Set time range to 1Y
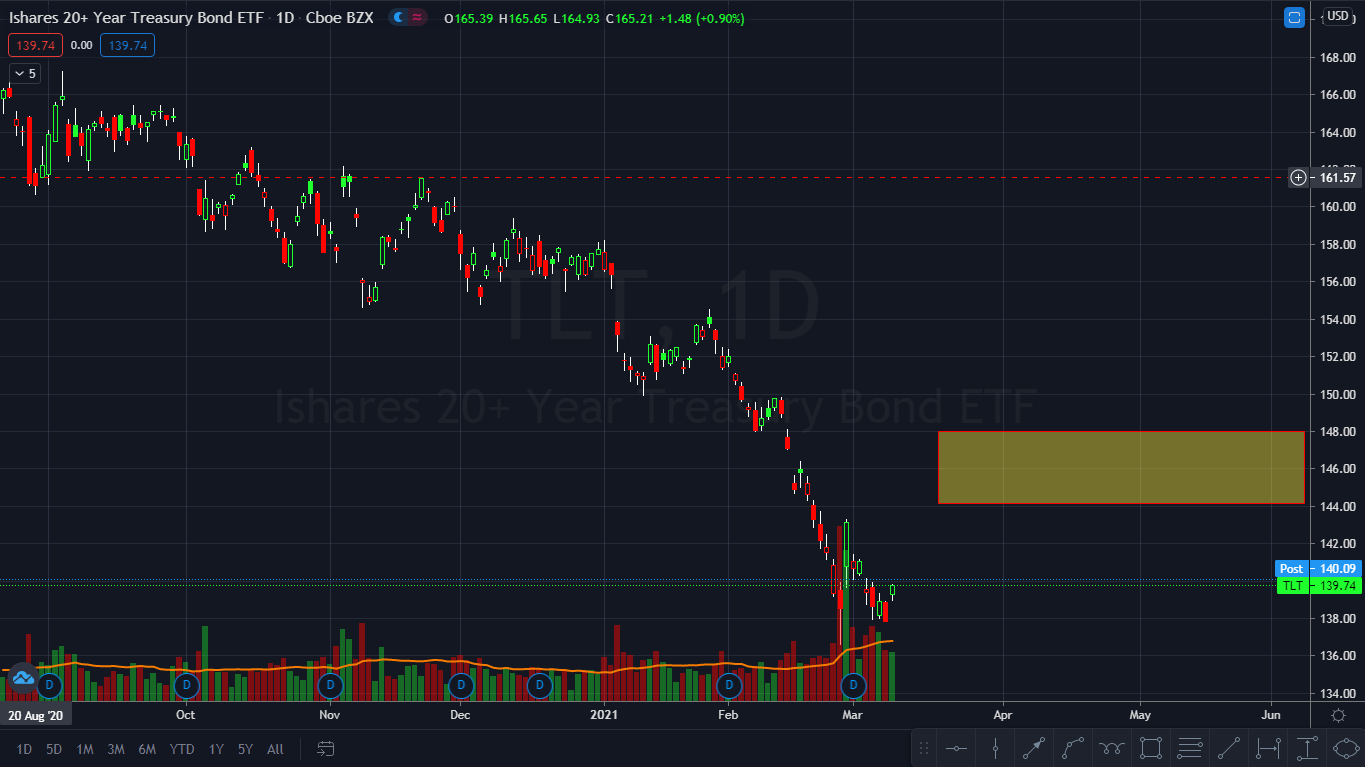The width and height of the screenshot is (1365, 767). 216,749
